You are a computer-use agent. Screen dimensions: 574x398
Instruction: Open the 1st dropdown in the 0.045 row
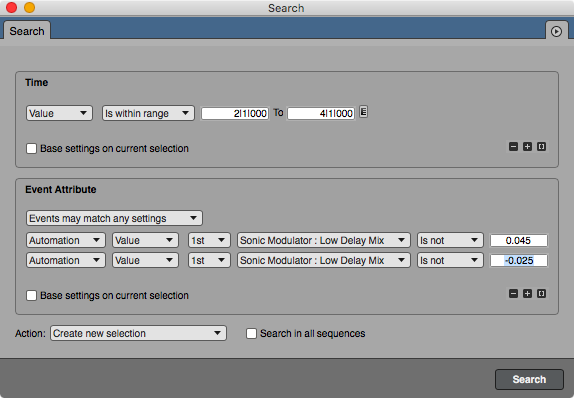pyautogui.click(x=209, y=241)
